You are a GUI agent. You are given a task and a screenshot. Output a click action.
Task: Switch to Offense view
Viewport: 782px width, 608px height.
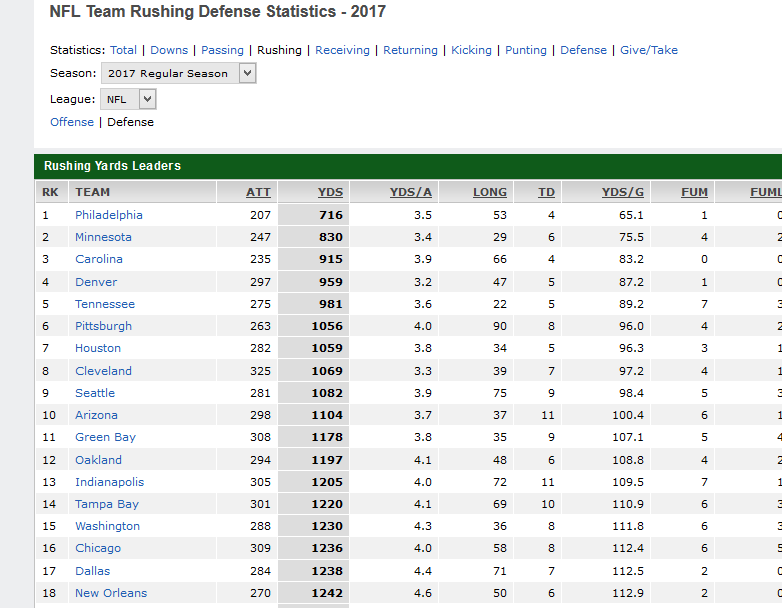(72, 122)
